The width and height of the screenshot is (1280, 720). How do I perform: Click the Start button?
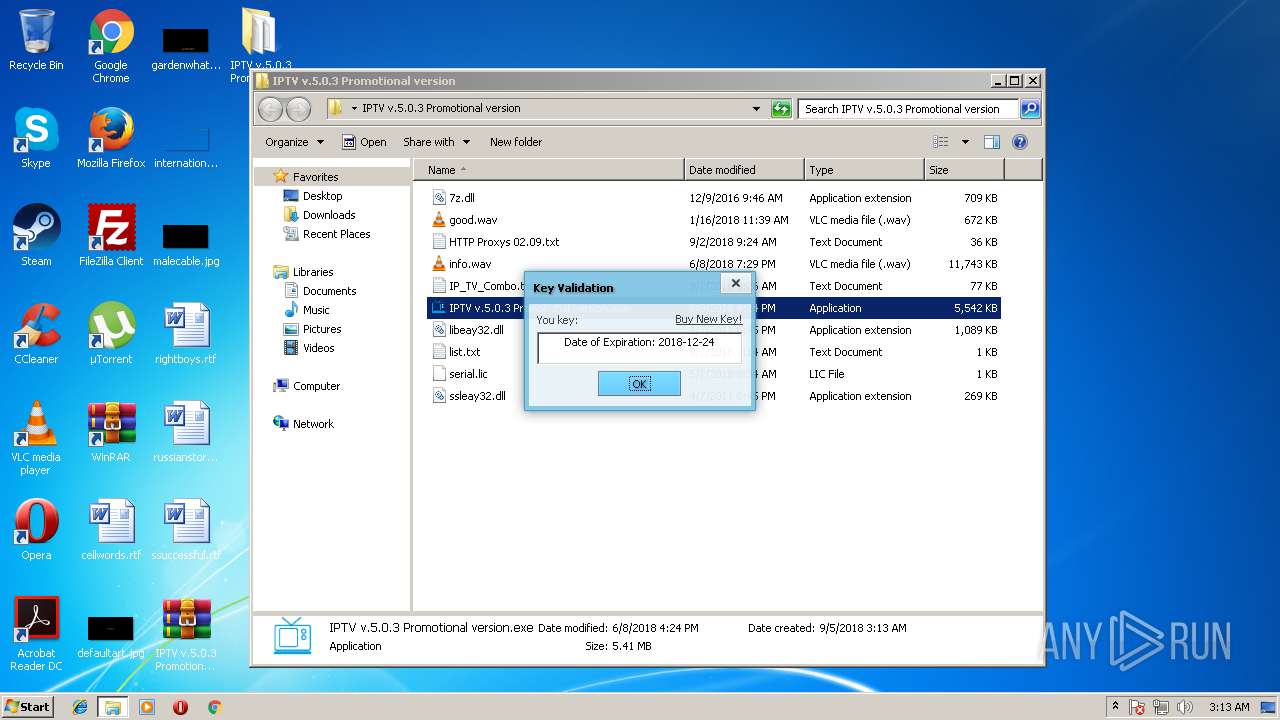point(27,706)
